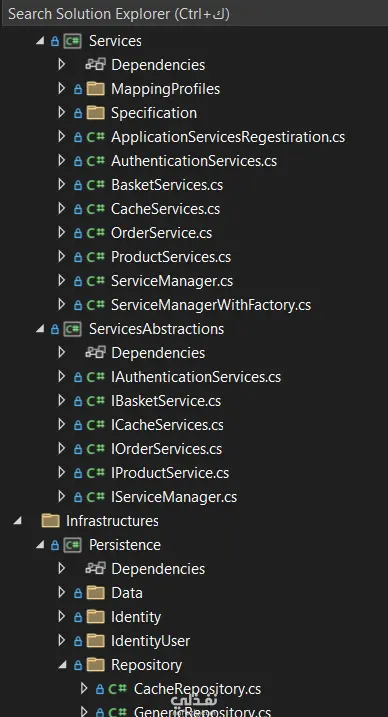The width and height of the screenshot is (388, 717).
Task: Open ApplicationServicesRegestiration.cs file
Action: [228, 137]
